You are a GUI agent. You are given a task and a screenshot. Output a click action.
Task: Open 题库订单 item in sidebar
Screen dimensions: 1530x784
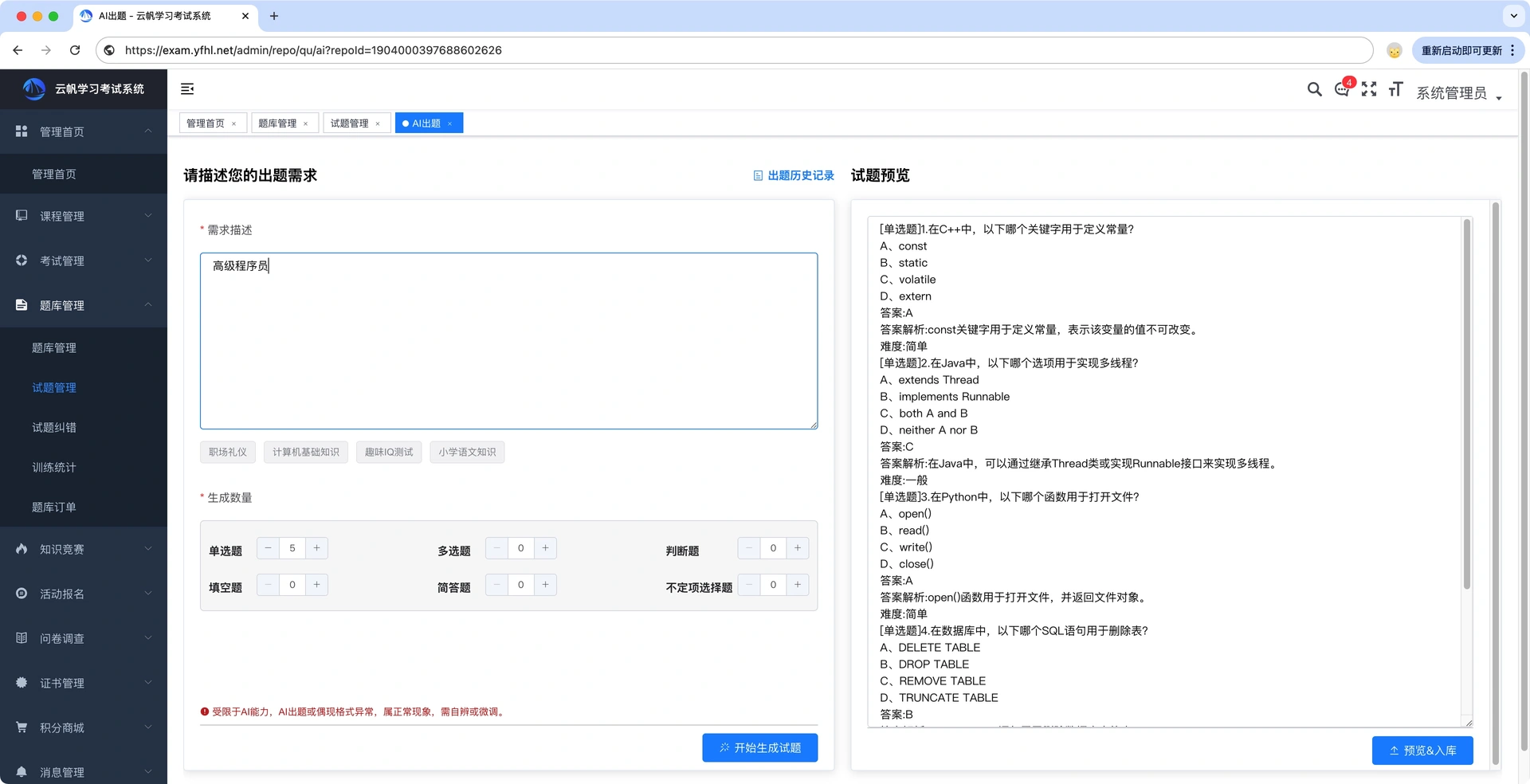coord(84,507)
